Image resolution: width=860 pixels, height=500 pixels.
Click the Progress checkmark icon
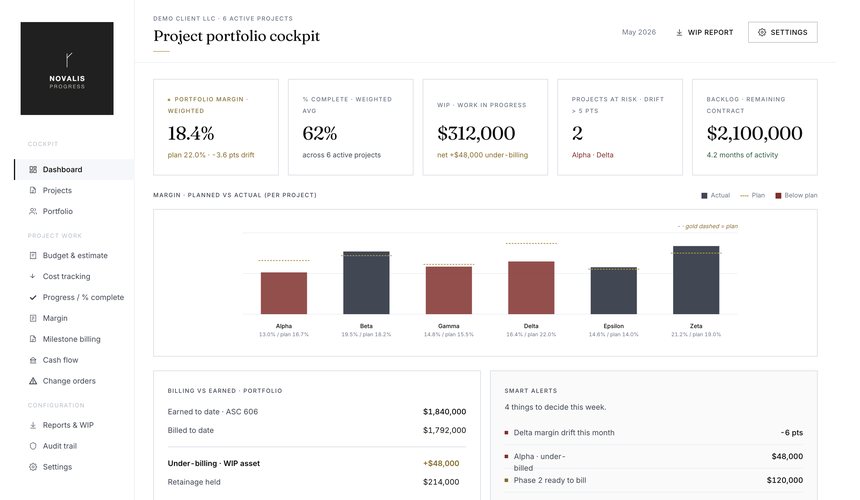point(33,297)
